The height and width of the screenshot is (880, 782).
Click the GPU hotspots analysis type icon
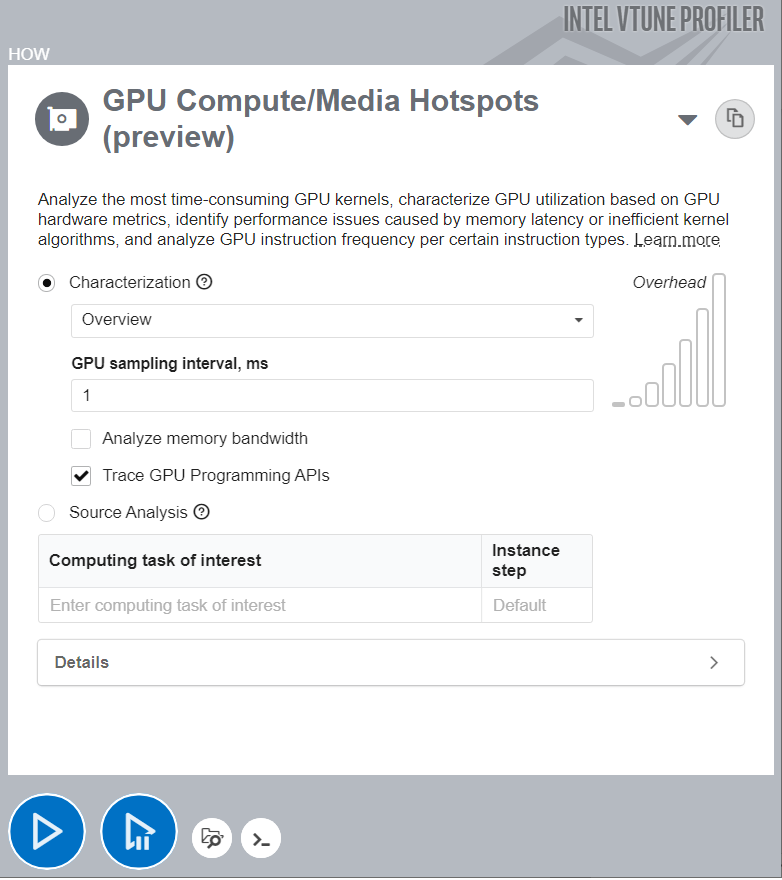coord(62,119)
